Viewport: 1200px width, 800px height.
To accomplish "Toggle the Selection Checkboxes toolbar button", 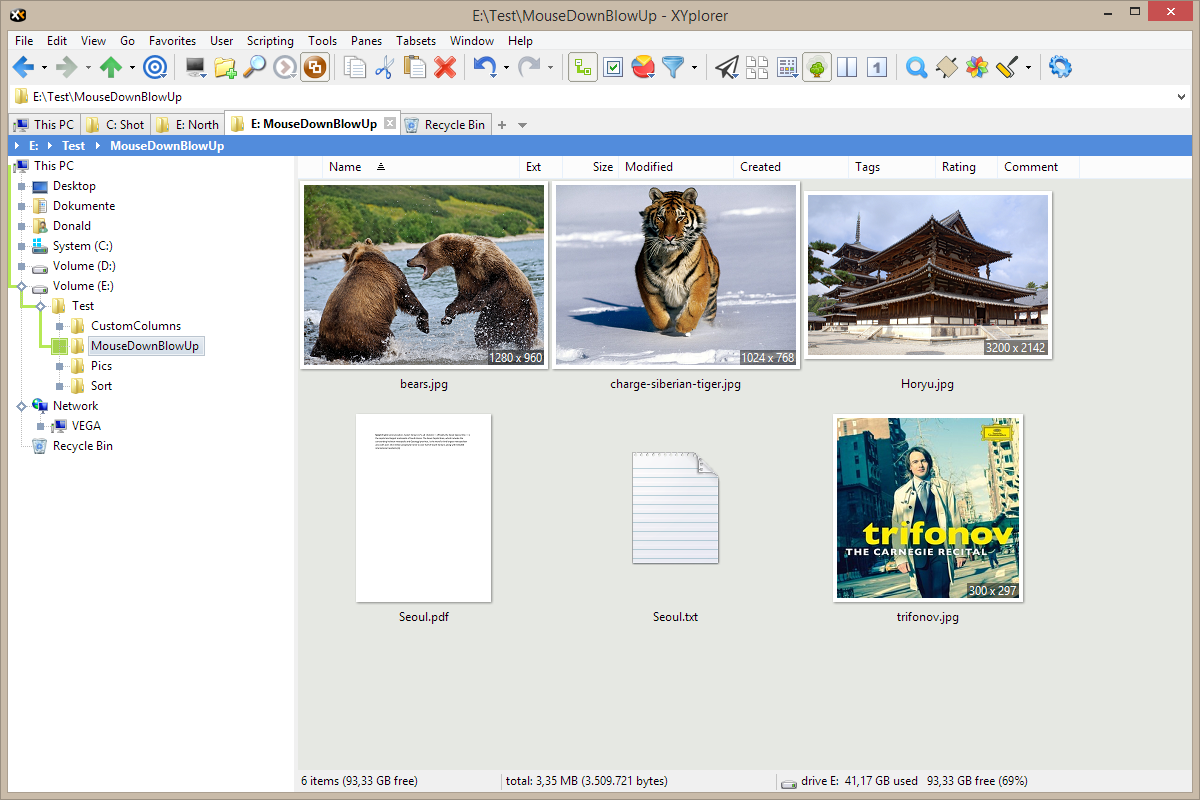I will (x=613, y=68).
